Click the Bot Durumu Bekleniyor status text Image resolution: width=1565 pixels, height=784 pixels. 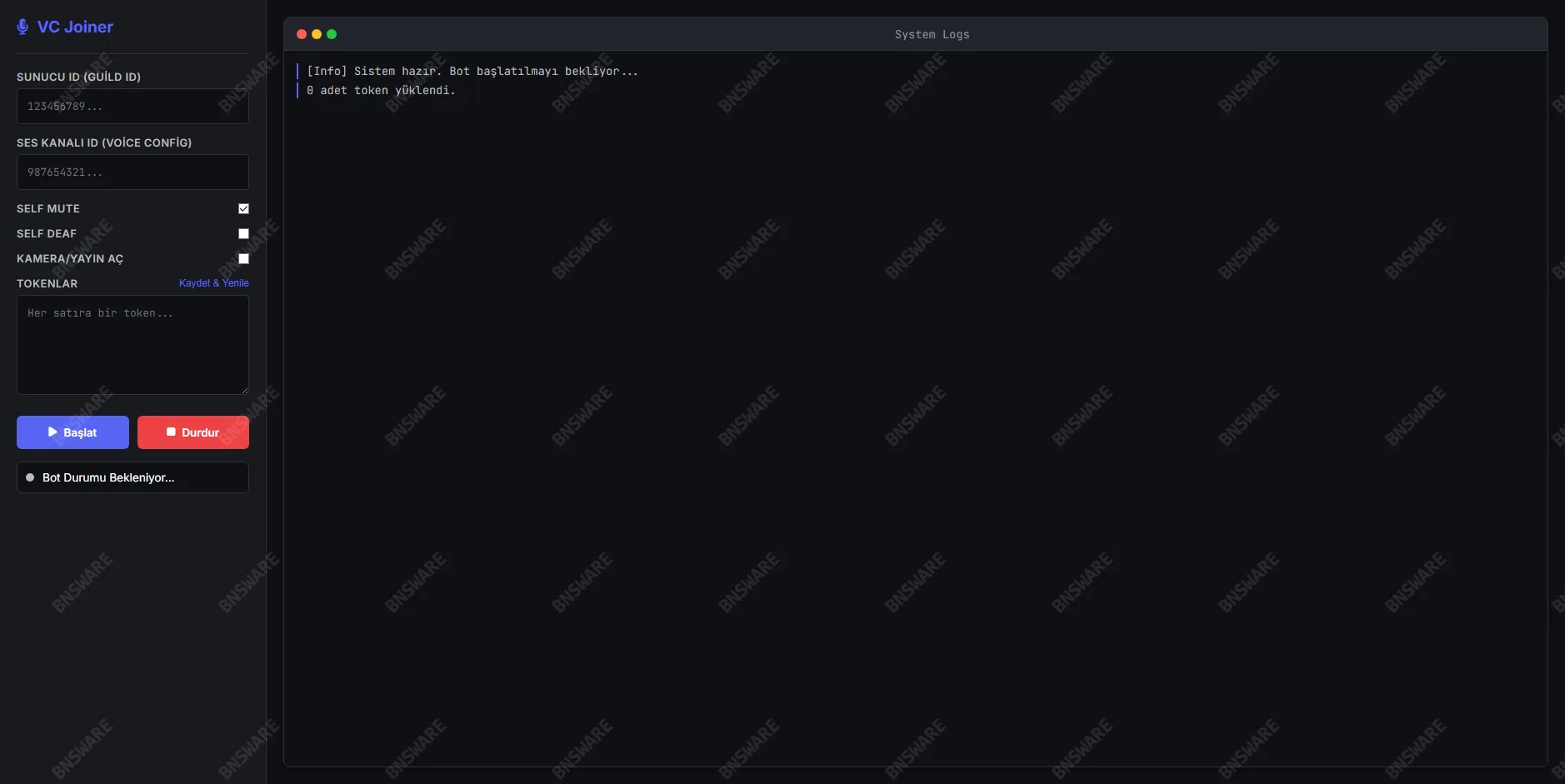(108, 477)
